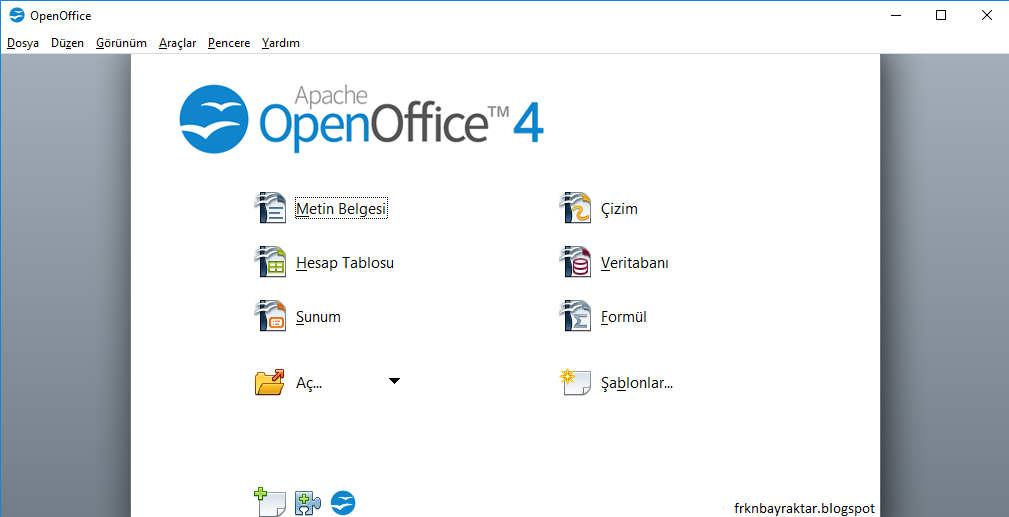This screenshot has height=517, width=1009.
Task: Click the Formül label
Action: (624, 317)
